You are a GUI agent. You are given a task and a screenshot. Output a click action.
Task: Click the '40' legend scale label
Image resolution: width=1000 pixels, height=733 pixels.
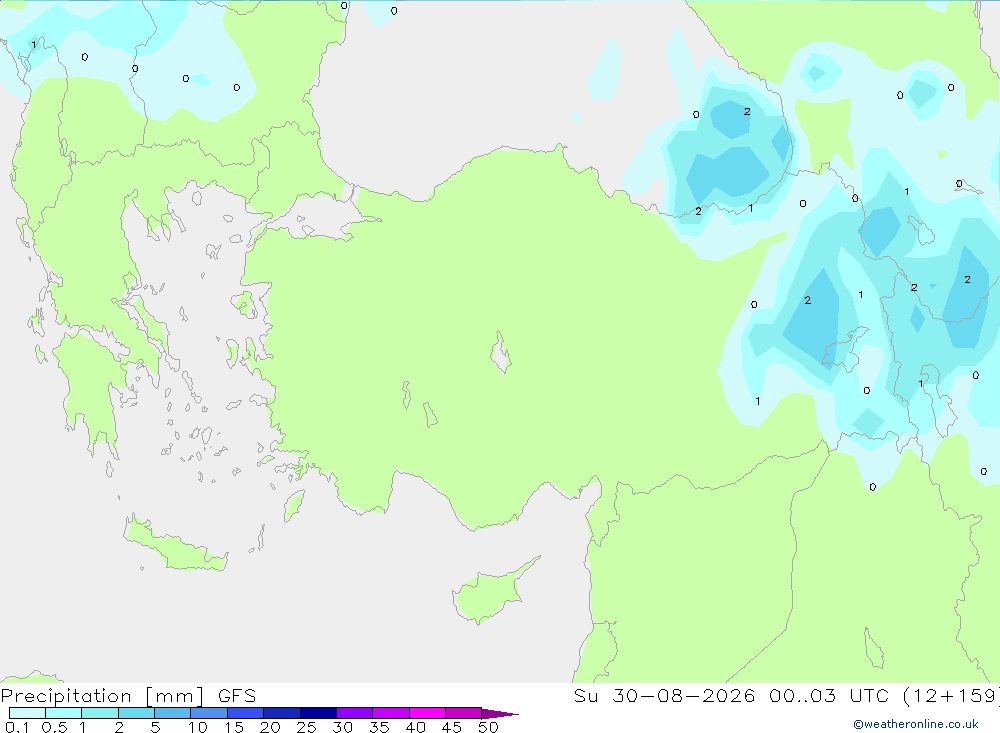coord(415,727)
